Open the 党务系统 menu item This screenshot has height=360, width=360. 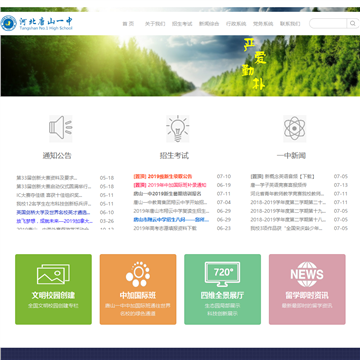(263, 24)
